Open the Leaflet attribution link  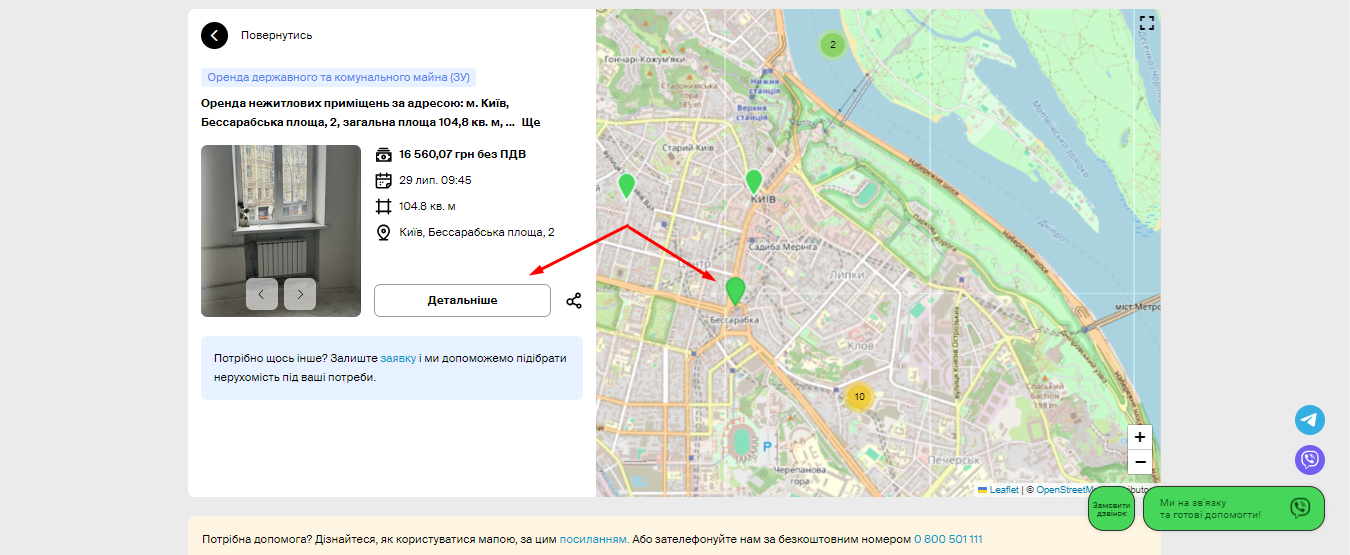(x=1003, y=490)
